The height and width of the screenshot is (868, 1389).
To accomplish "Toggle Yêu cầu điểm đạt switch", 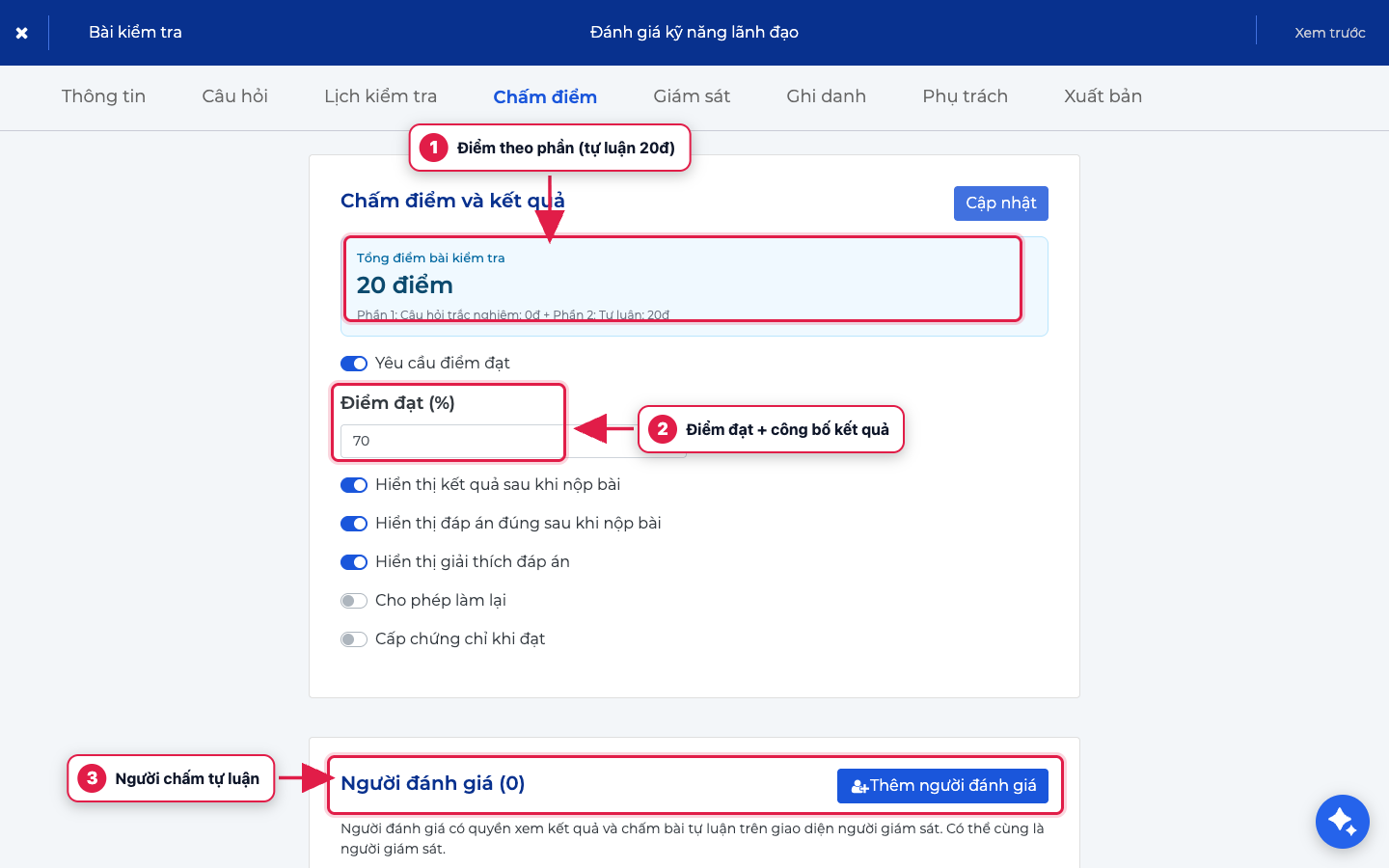I will tap(354, 364).
